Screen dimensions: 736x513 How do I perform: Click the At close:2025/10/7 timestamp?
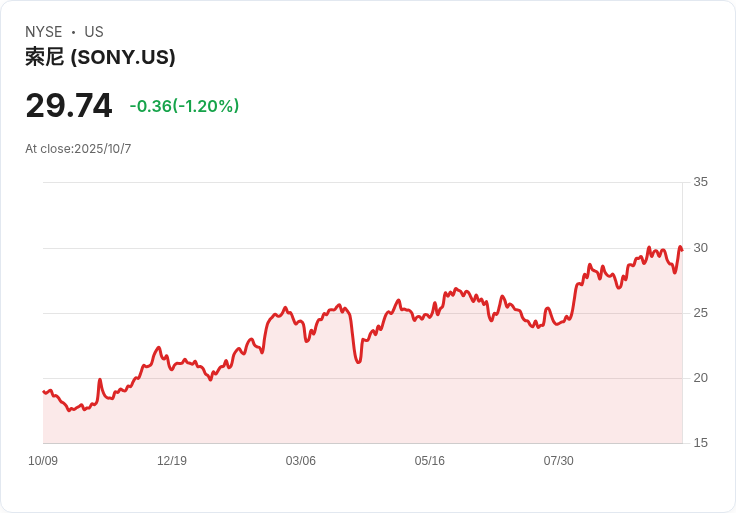78,149
